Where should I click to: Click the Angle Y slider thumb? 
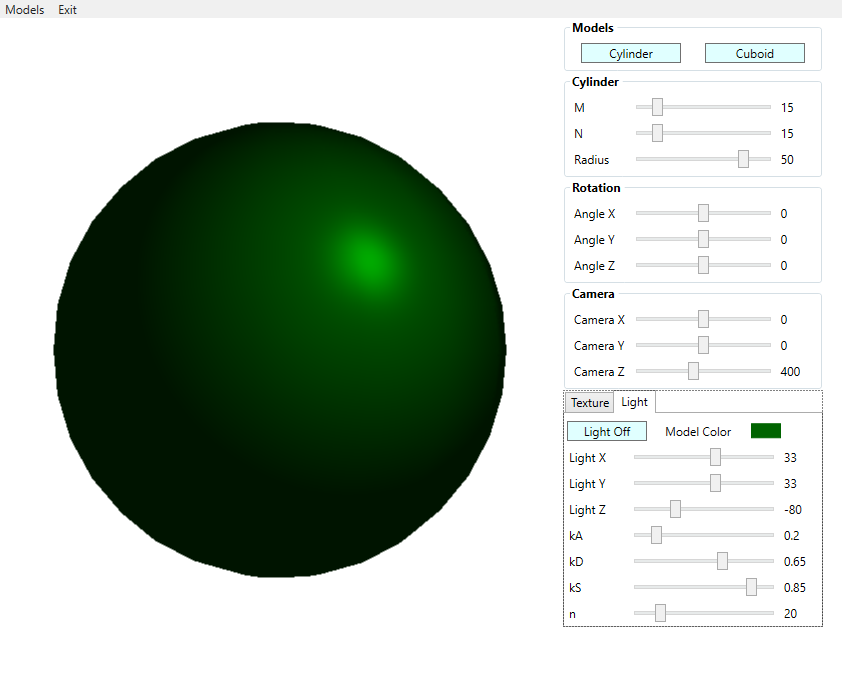(x=703, y=239)
